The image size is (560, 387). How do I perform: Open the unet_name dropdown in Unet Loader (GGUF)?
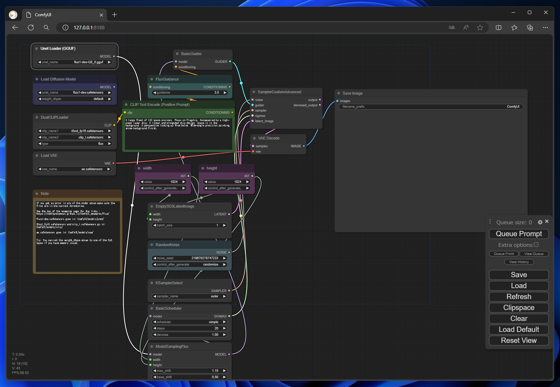[x=75, y=62]
